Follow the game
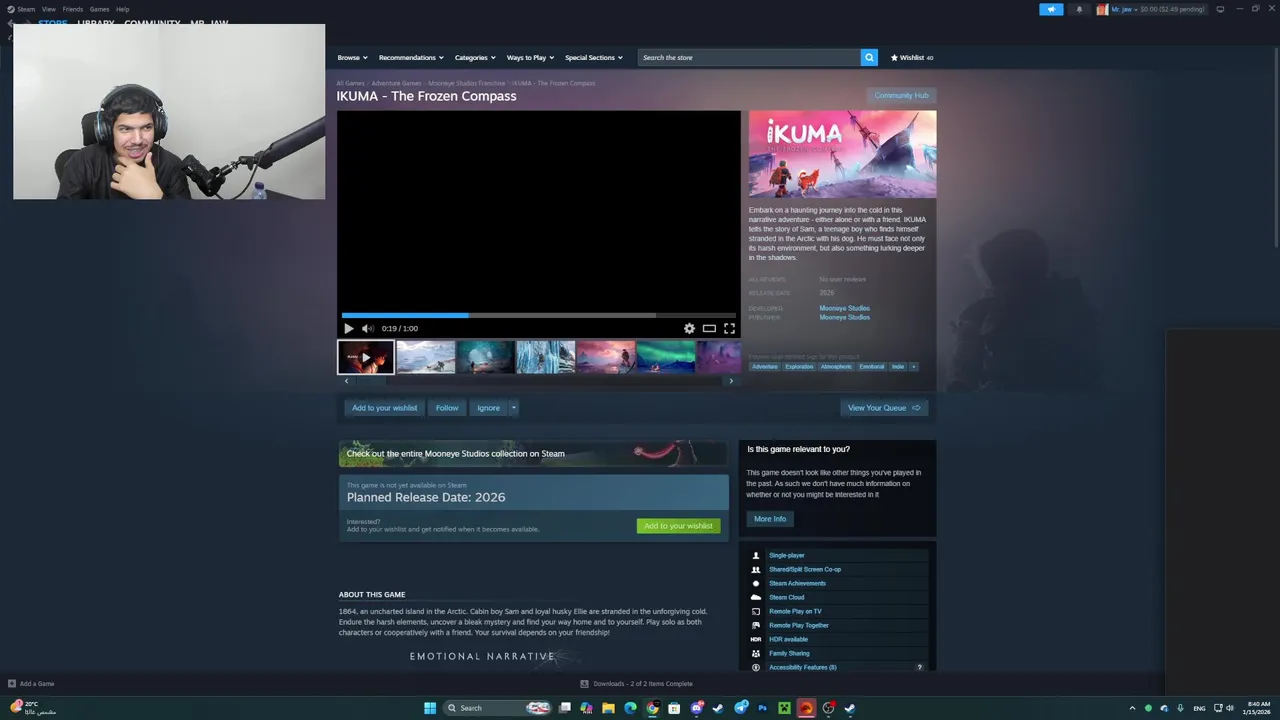 (x=447, y=408)
